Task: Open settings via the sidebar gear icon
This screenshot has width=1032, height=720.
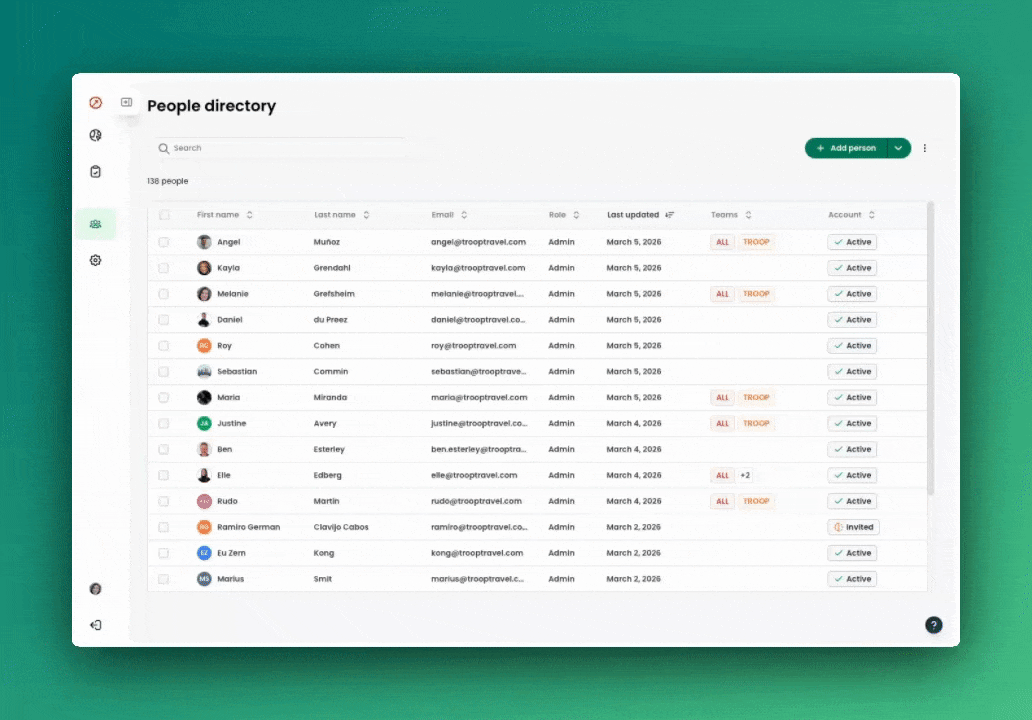Action: [95, 260]
